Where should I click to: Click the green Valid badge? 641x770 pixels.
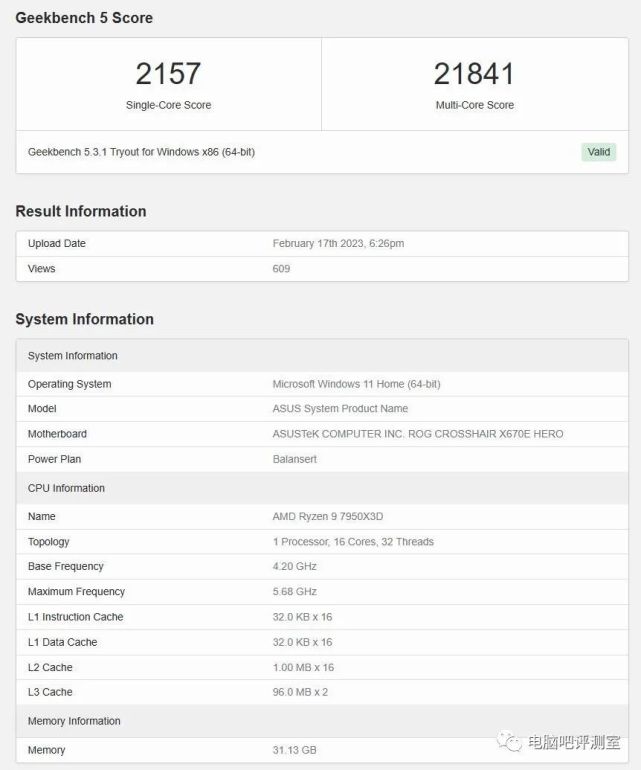(599, 152)
